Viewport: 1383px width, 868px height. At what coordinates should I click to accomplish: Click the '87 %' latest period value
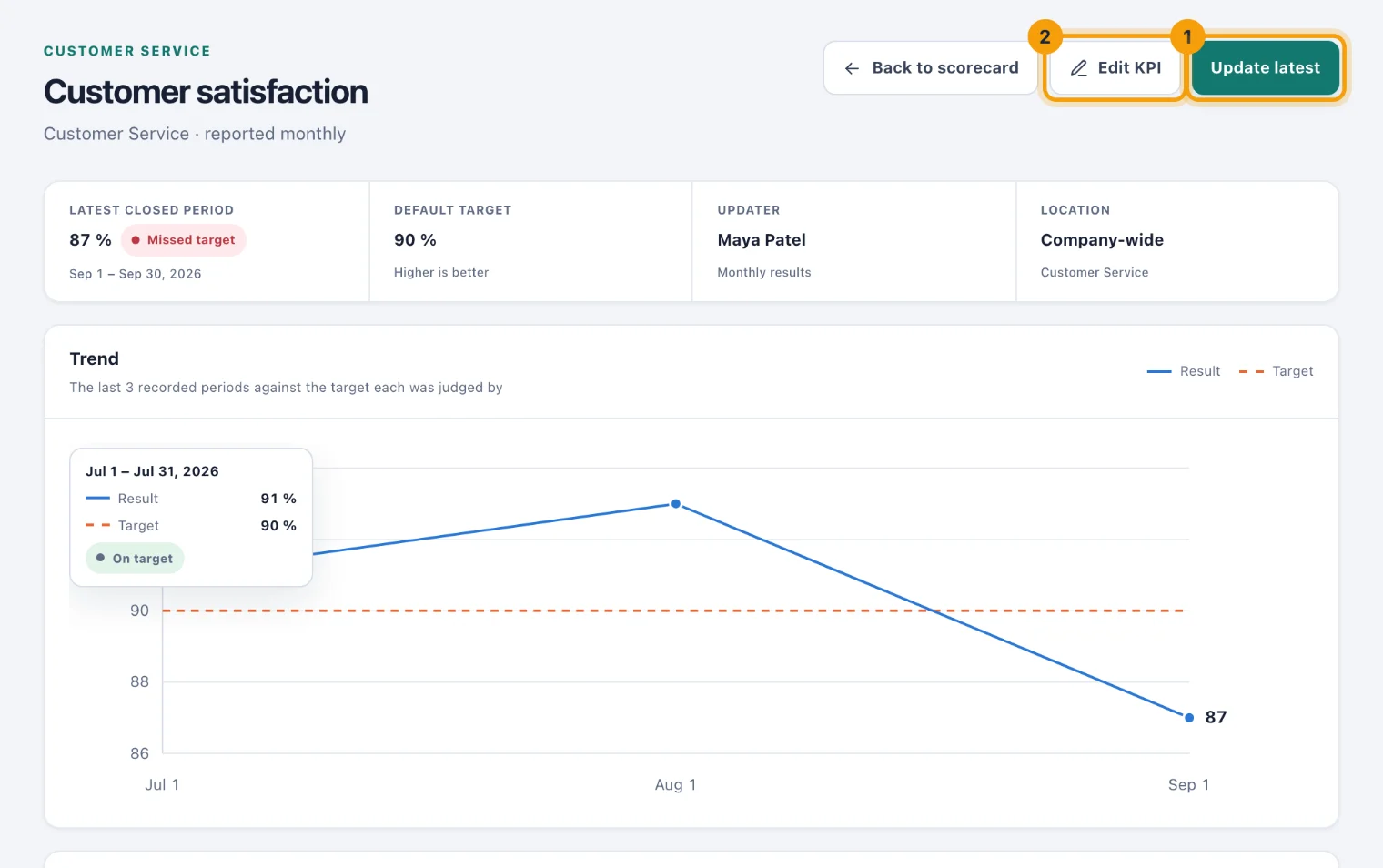[90, 240]
